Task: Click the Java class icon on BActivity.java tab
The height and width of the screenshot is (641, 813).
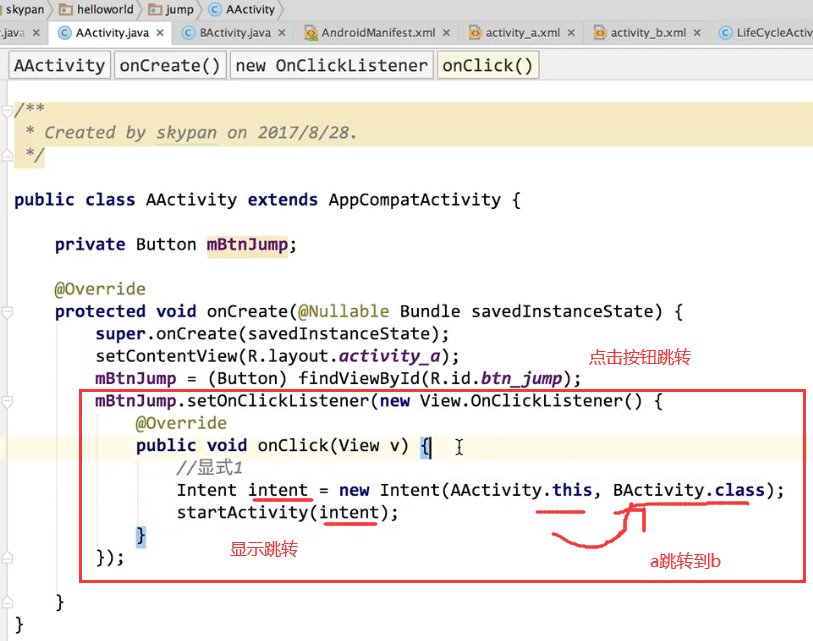Action: (187, 31)
